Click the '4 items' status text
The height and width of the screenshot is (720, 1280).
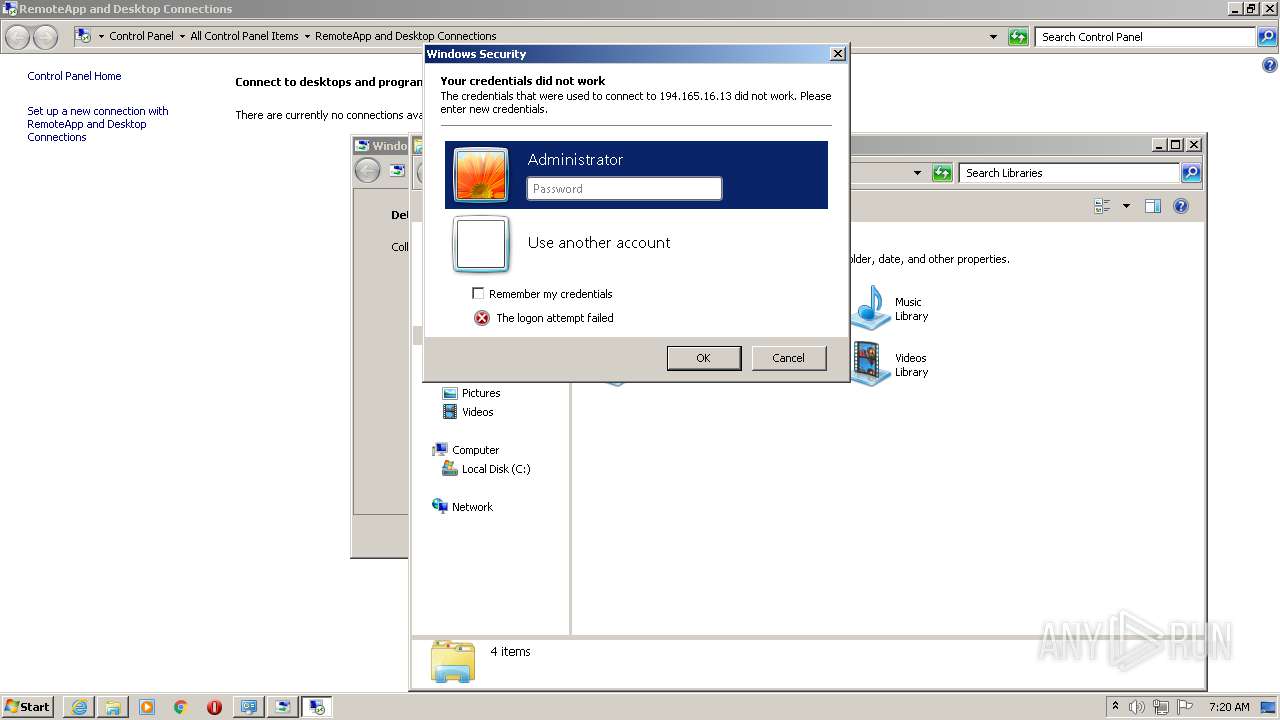click(510, 652)
